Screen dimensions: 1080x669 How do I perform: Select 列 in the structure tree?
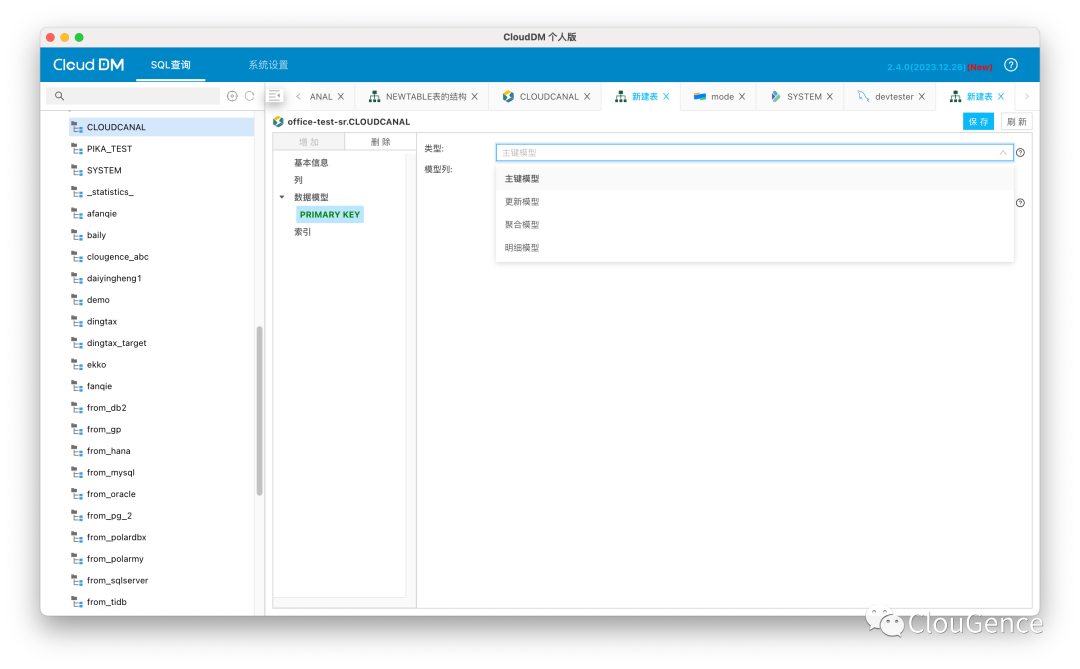pyautogui.click(x=298, y=180)
